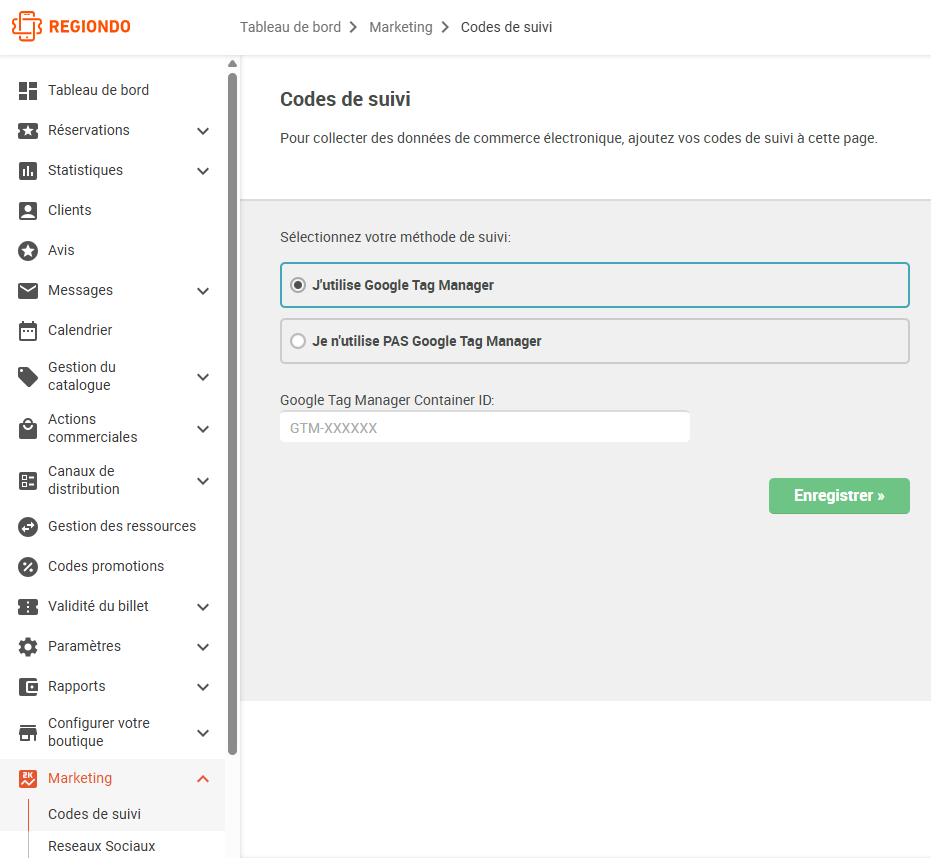Expand the Messages submenu chevron

pyautogui.click(x=203, y=290)
